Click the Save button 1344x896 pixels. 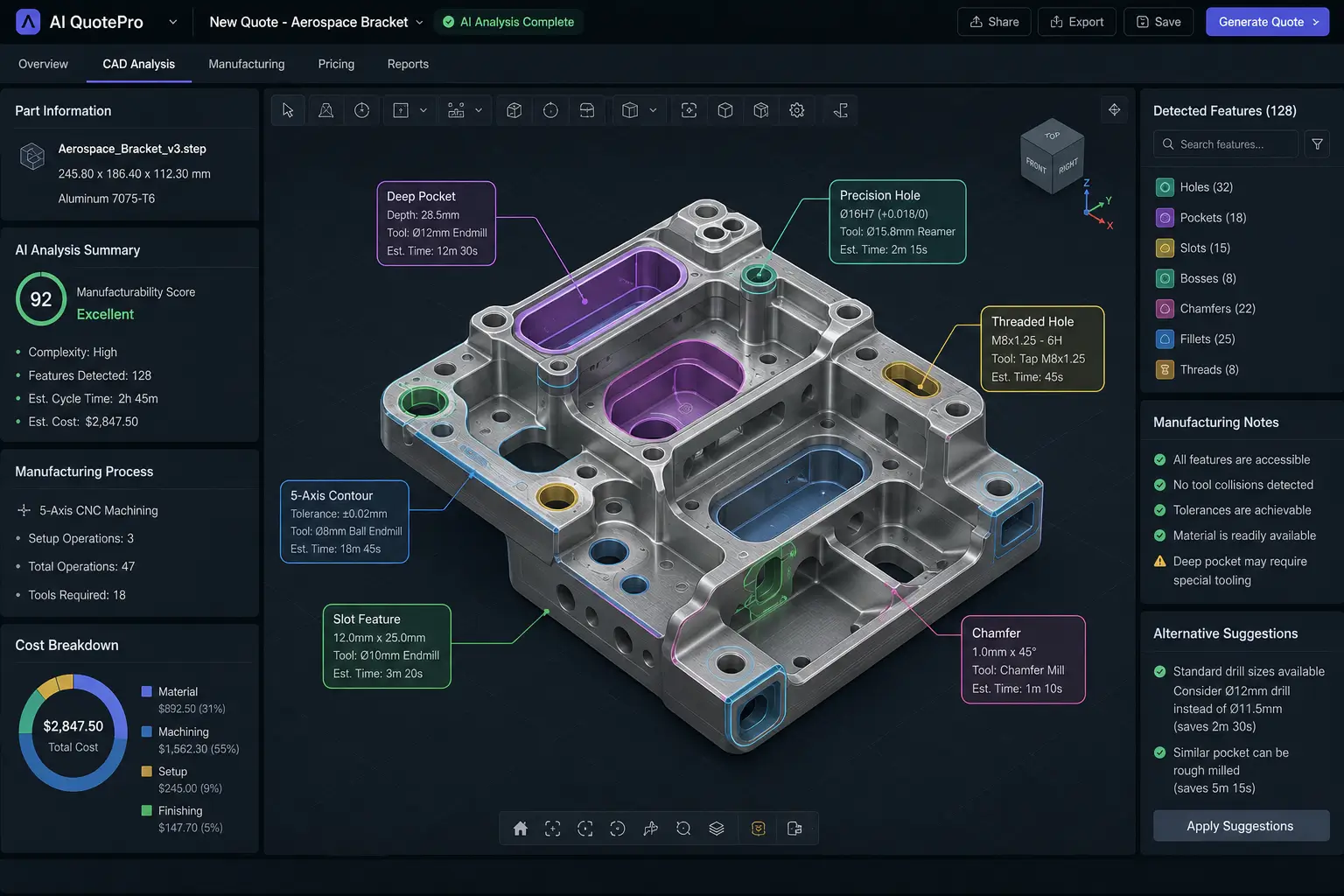1158,22
